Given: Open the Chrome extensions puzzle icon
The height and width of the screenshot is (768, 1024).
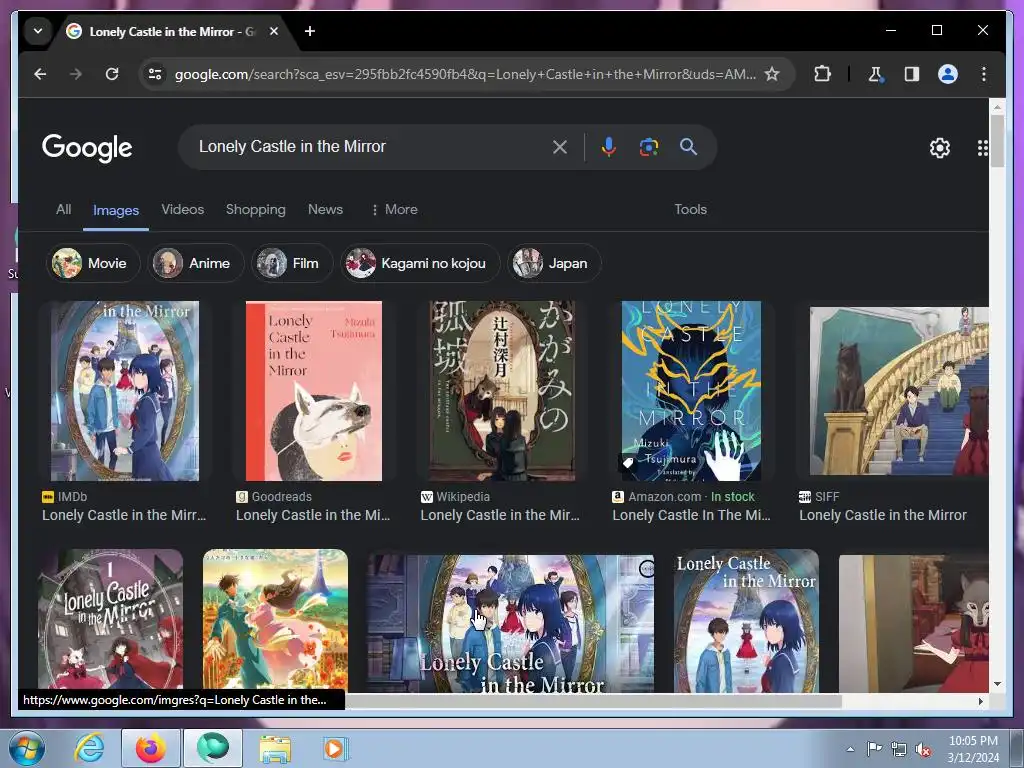Looking at the screenshot, I should [822, 74].
